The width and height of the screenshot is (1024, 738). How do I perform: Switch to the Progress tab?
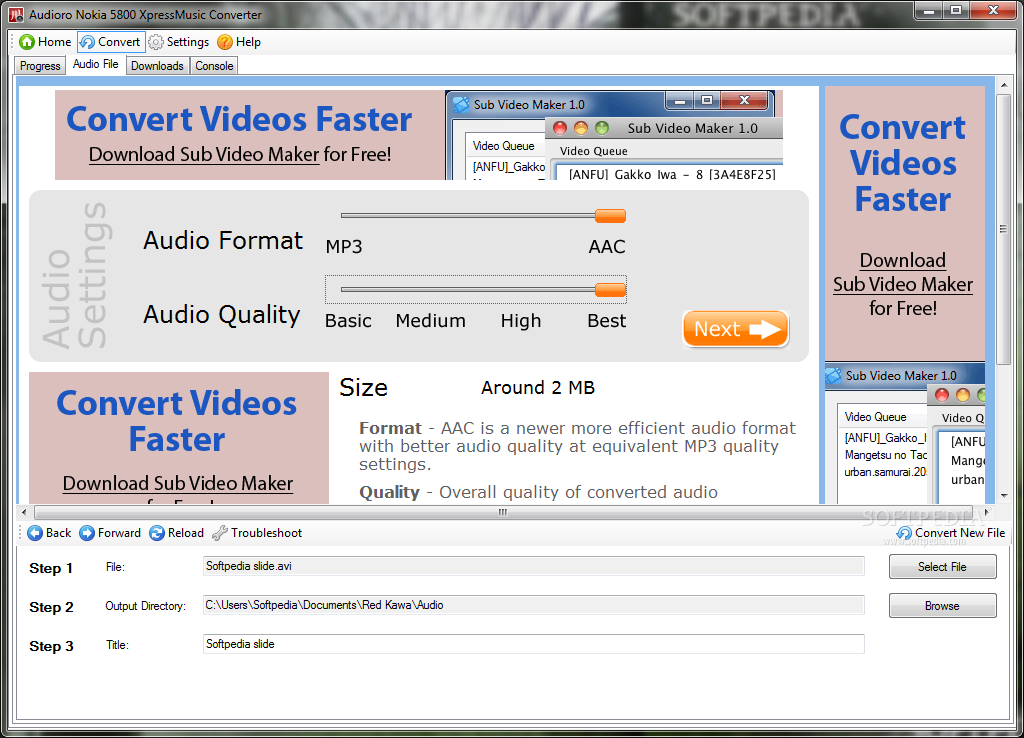click(x=40, y=66)
